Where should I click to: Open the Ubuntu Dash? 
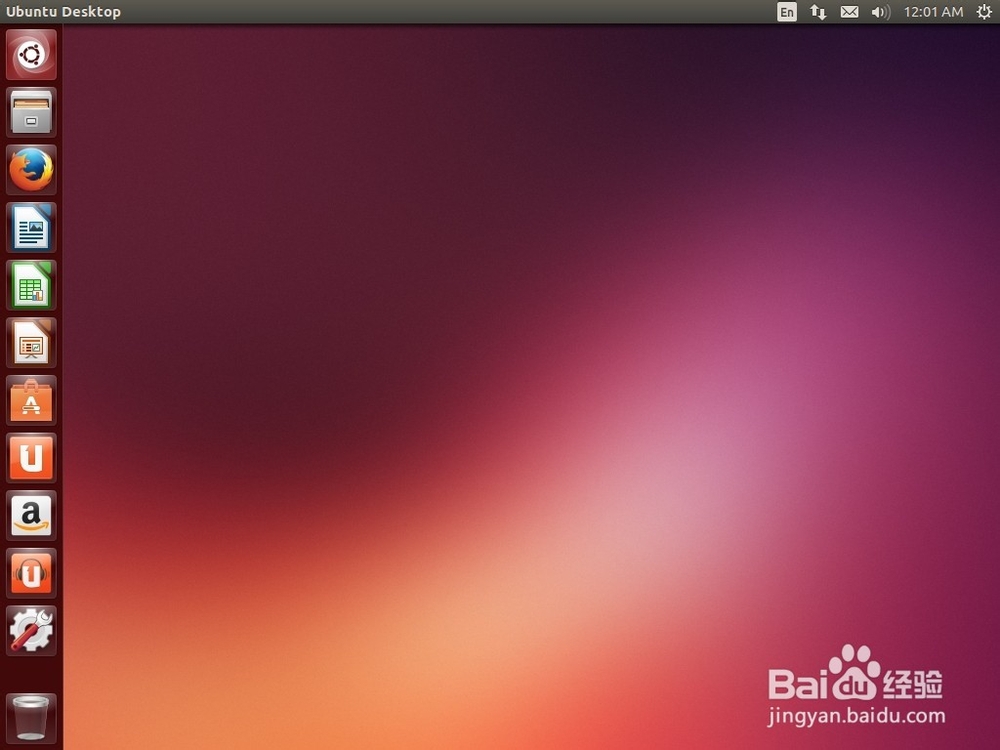tap(30, 54)
